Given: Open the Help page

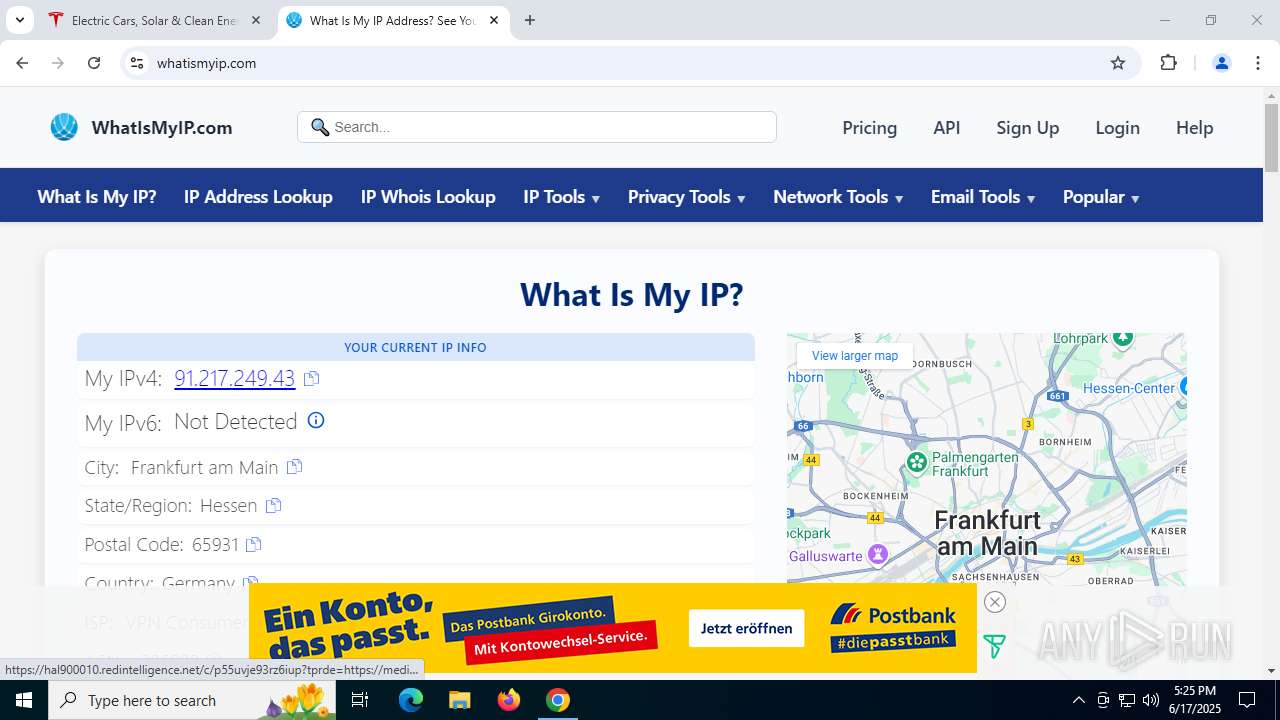Looking at the screenshot, I should point(1194,127).
